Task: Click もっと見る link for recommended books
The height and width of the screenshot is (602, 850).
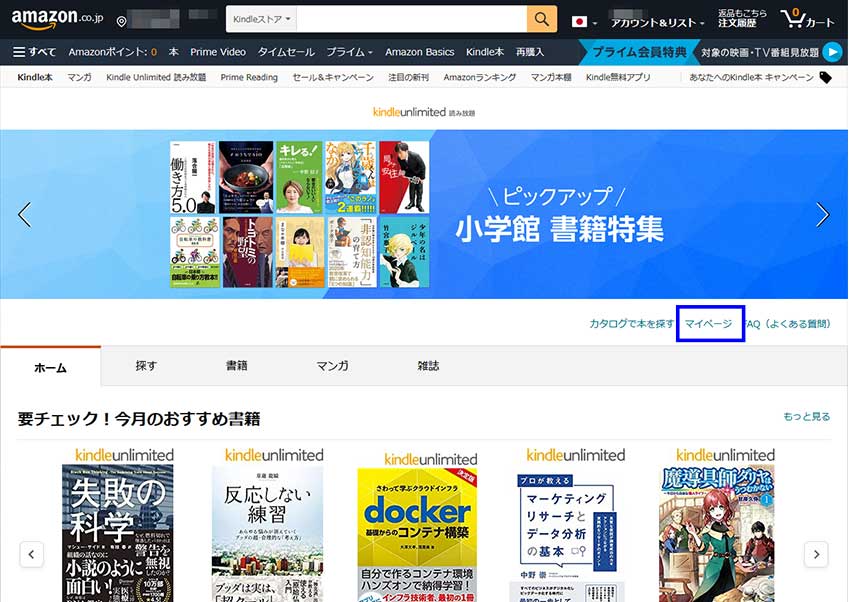Action: click(x=807, y=417)
